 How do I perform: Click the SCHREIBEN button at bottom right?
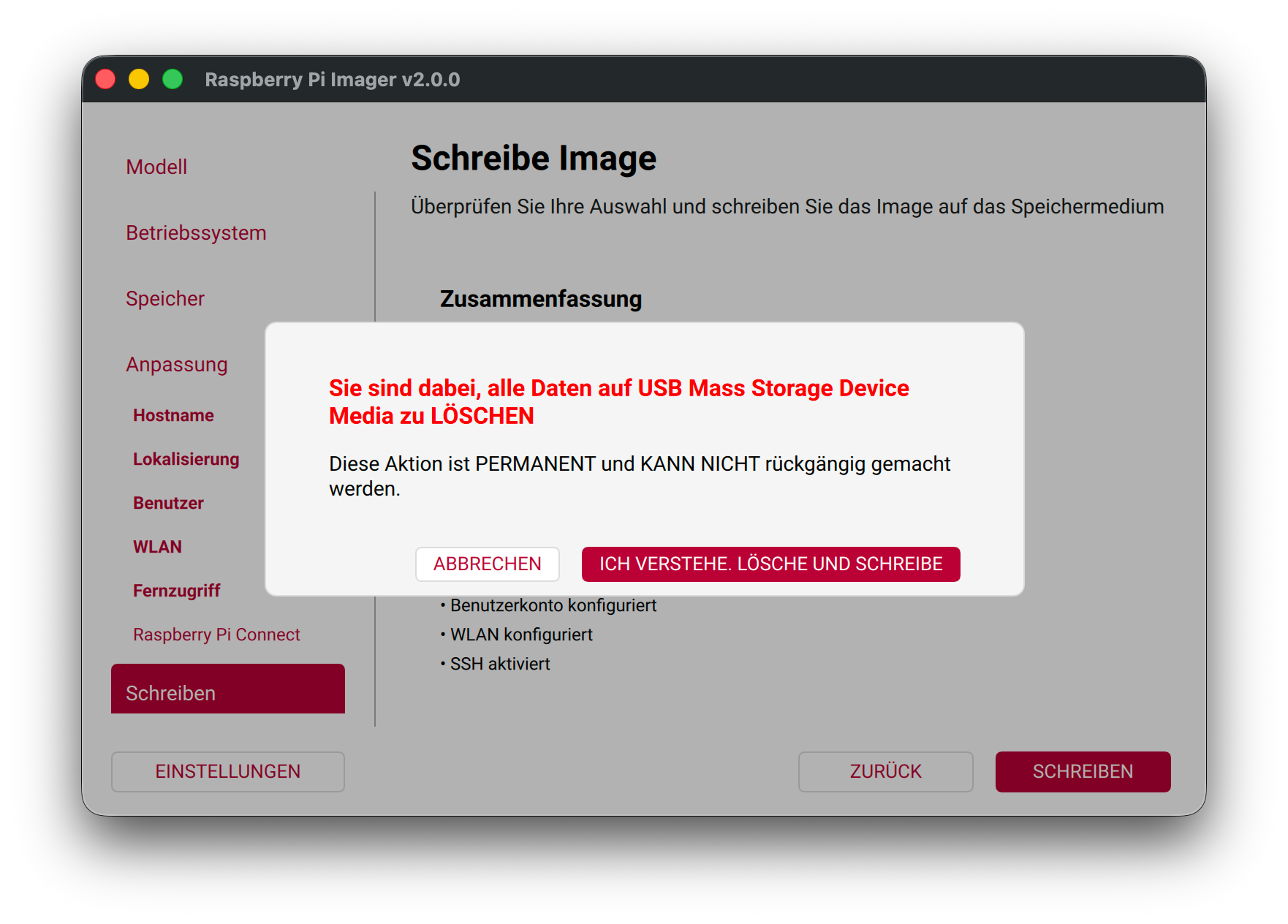click(x=1082, y=771)
